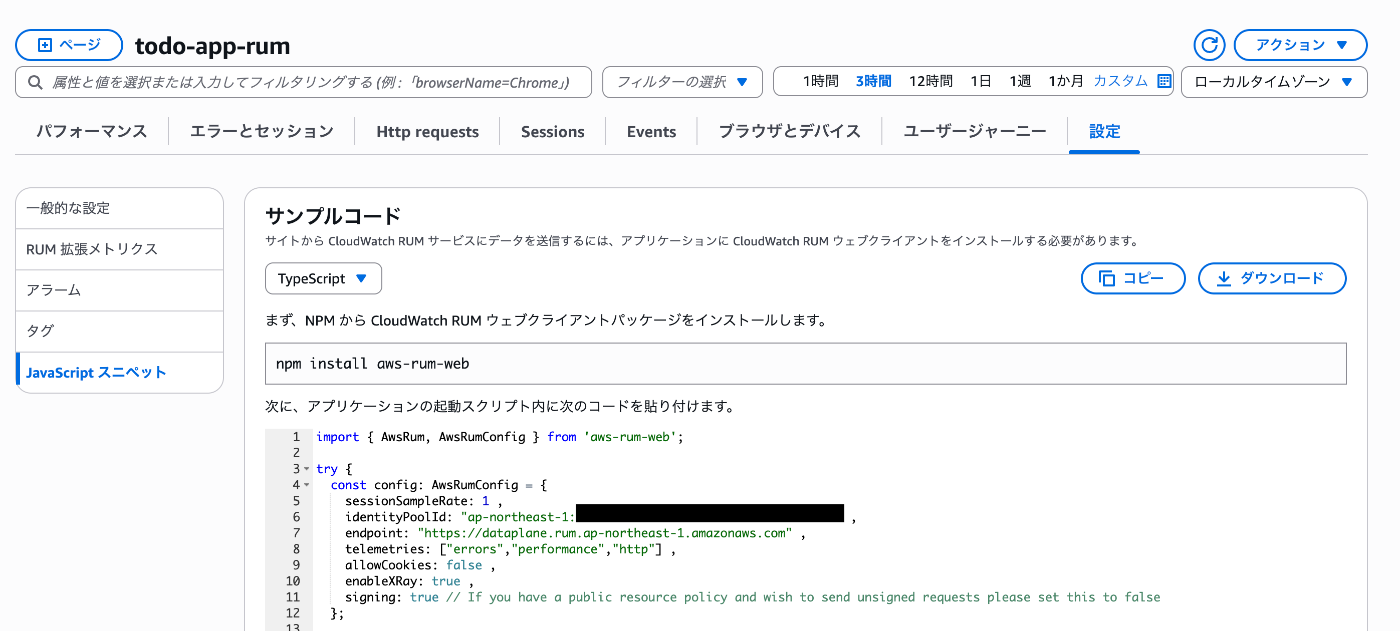Click the refresh icon button
This screenshot has height=631, width=1400.
tap(1210, 45)
